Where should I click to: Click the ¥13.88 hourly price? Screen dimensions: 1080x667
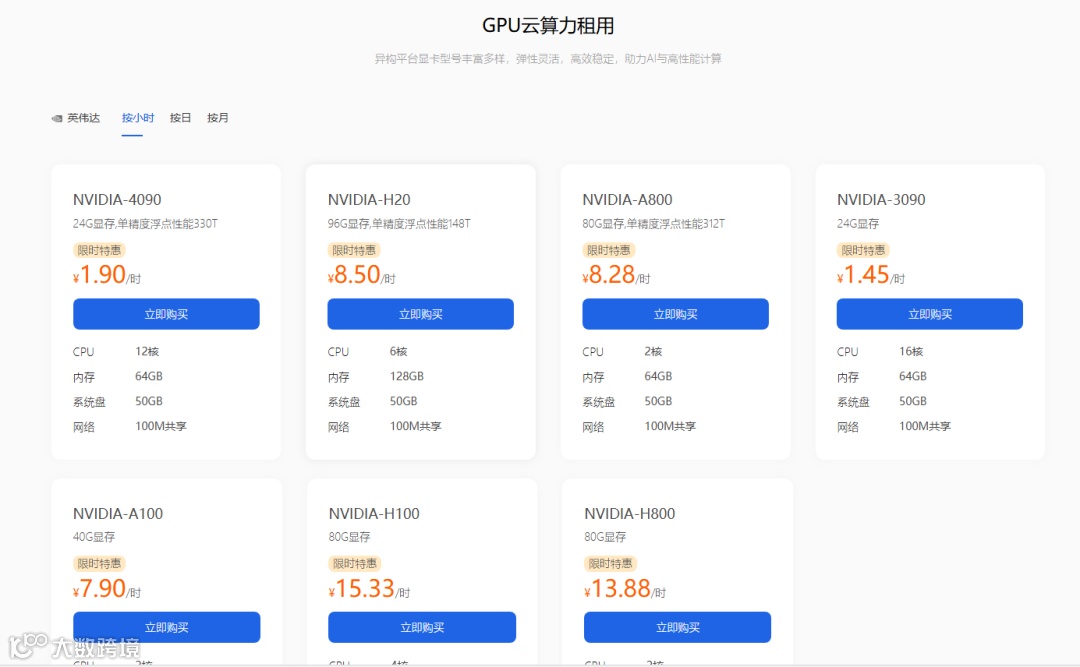(x=625, y=588)
